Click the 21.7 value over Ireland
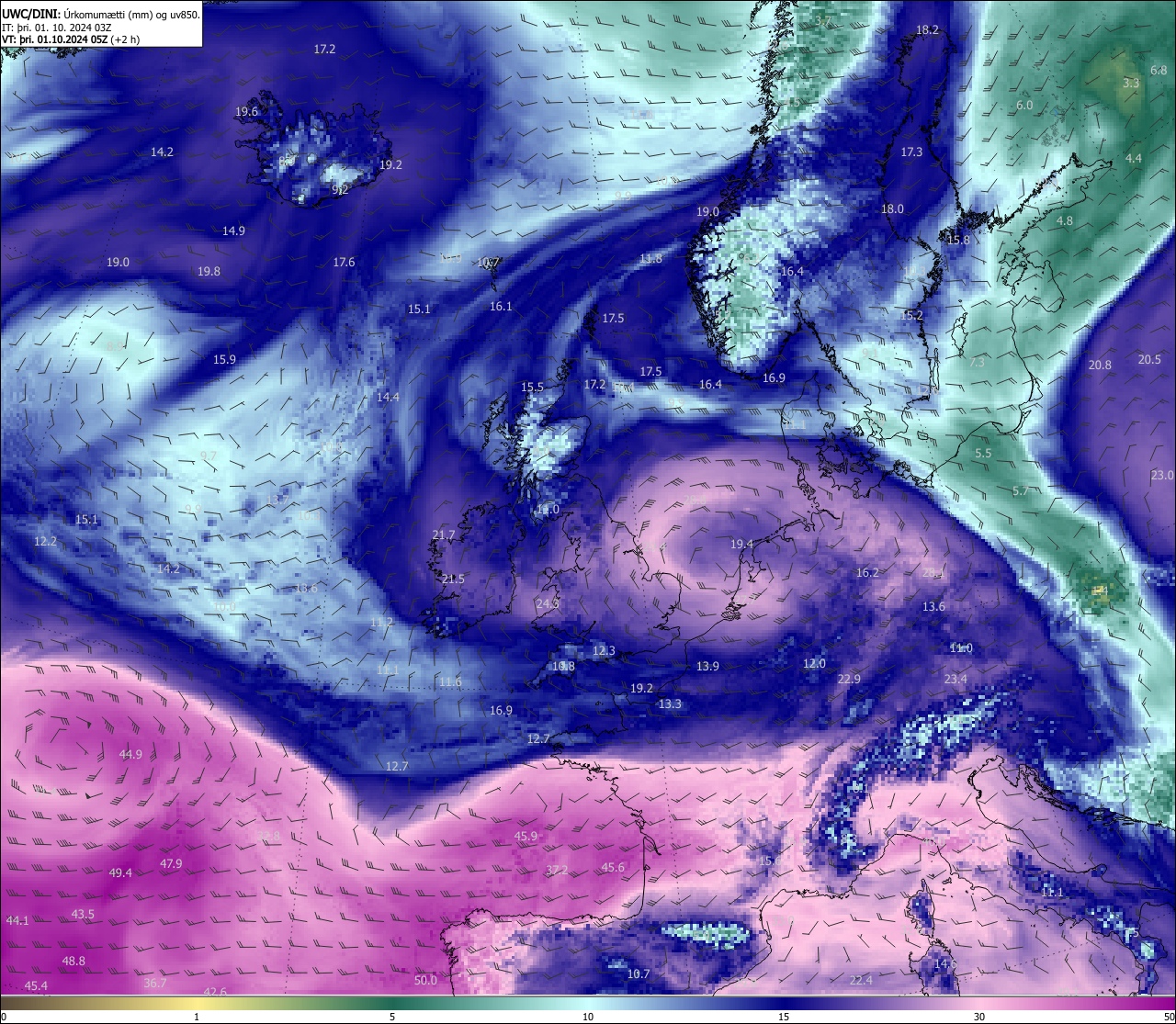1176x1024 pixels. point(444,535)
